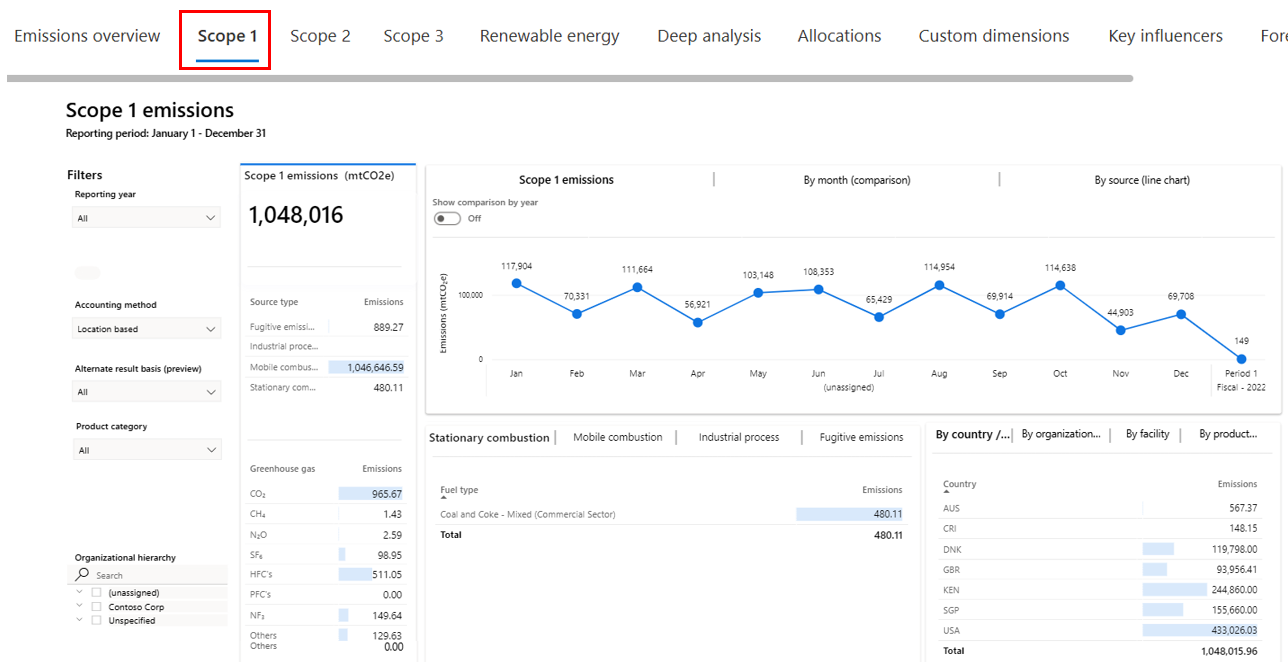Screen dimensions: 1288x662
Task: Click the horizontal scrollbar below the tabs
Action: point(570,78)
